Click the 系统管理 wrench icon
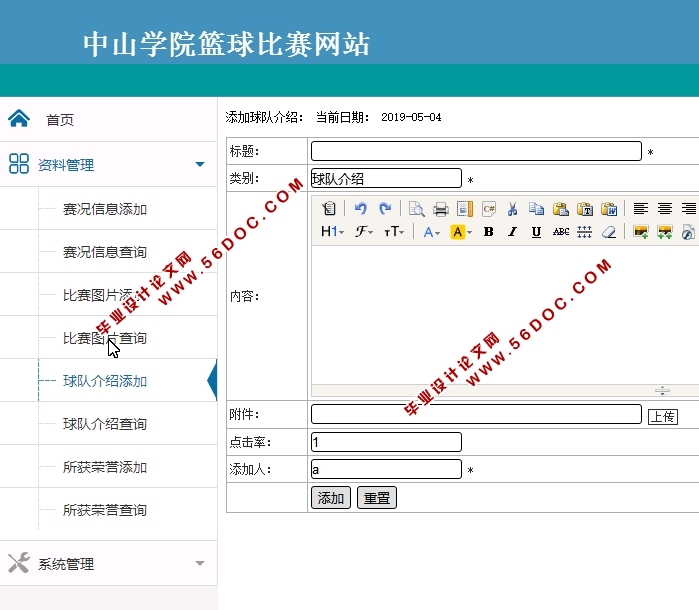 tap(19, 563)
